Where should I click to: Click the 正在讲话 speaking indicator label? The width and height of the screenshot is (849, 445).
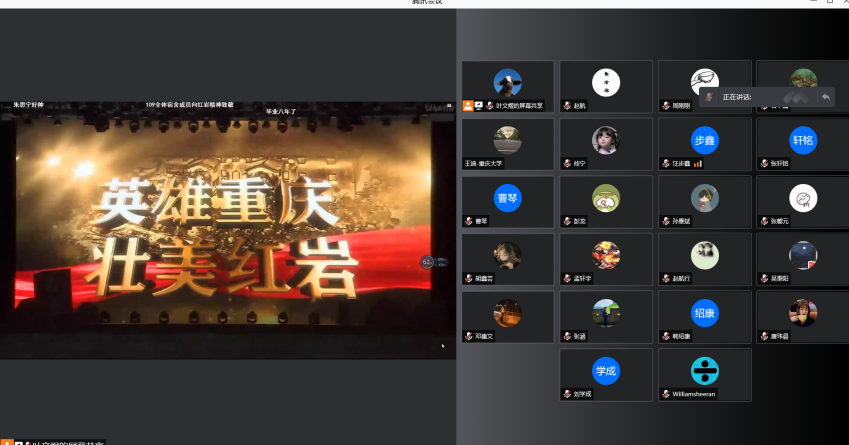click(737, 97)
